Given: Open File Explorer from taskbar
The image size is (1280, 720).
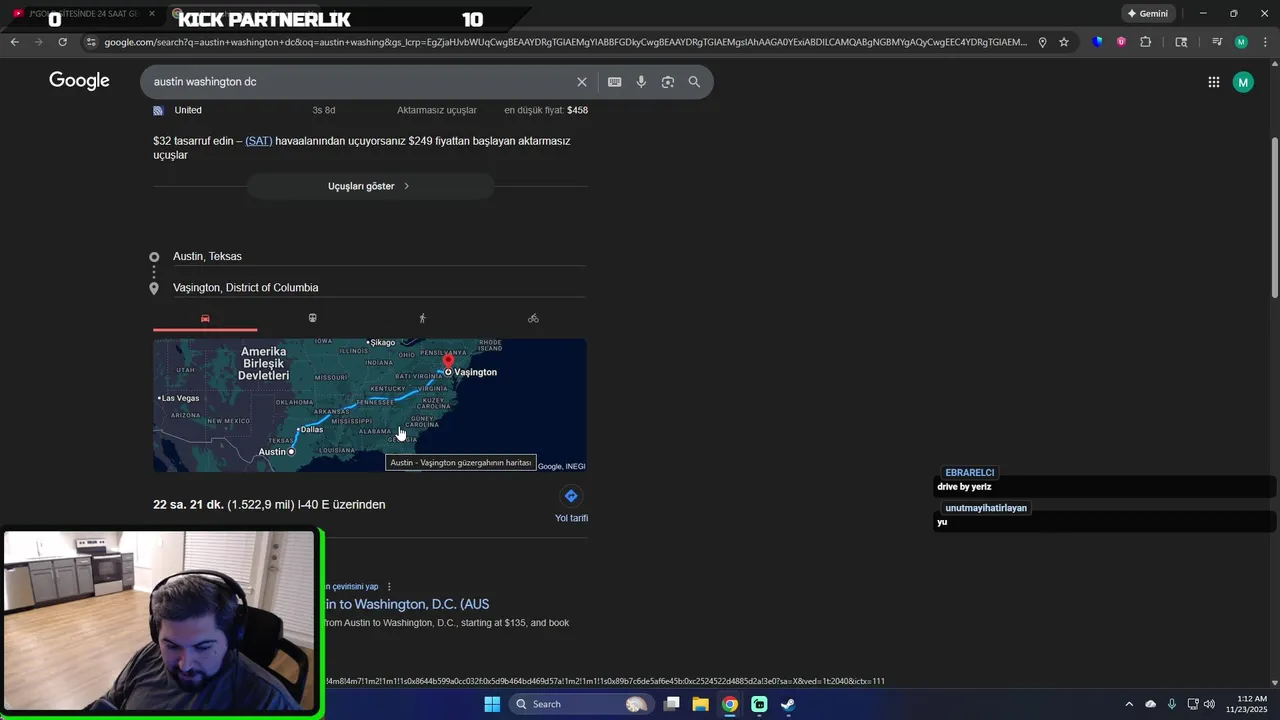Looking at the screenshot, I should point(701,704).
